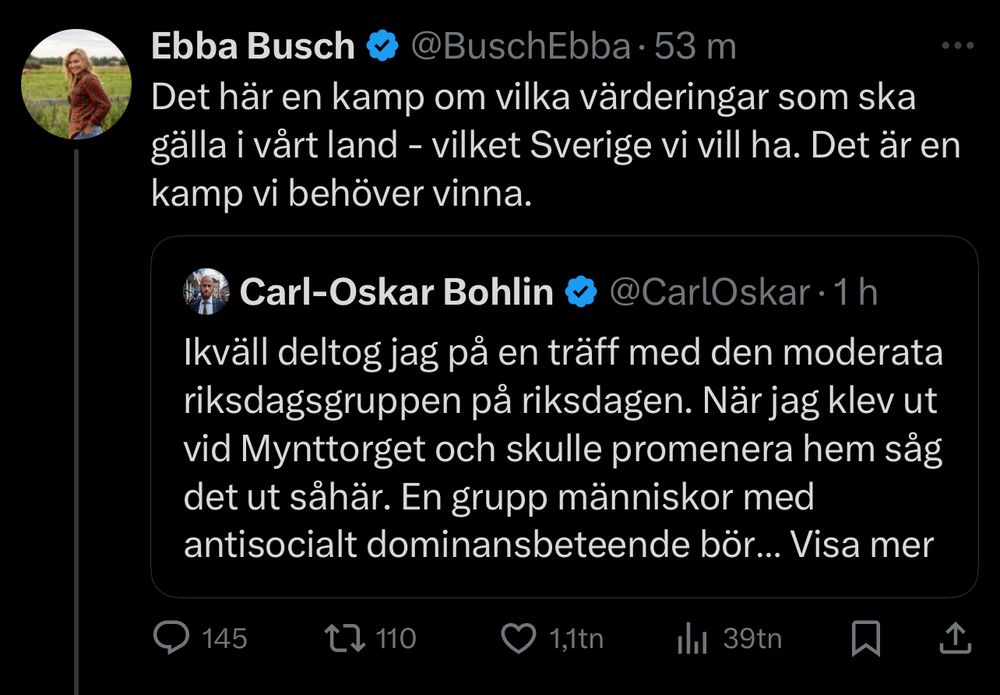
Task: Click Ebba Busch's verified badge
Action: [382, 46]
